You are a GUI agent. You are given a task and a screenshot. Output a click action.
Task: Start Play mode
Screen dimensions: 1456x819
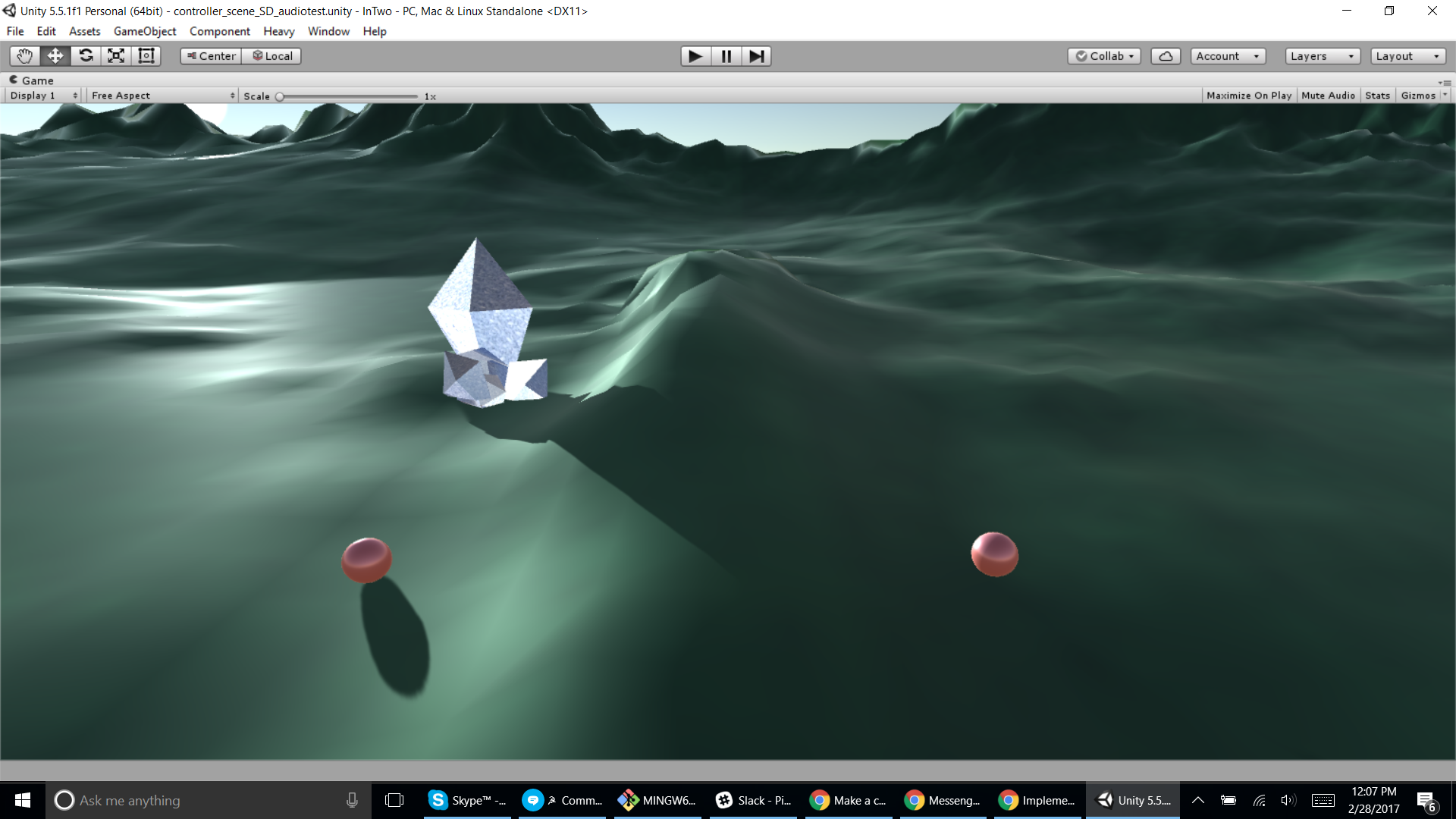click(695, 56)
